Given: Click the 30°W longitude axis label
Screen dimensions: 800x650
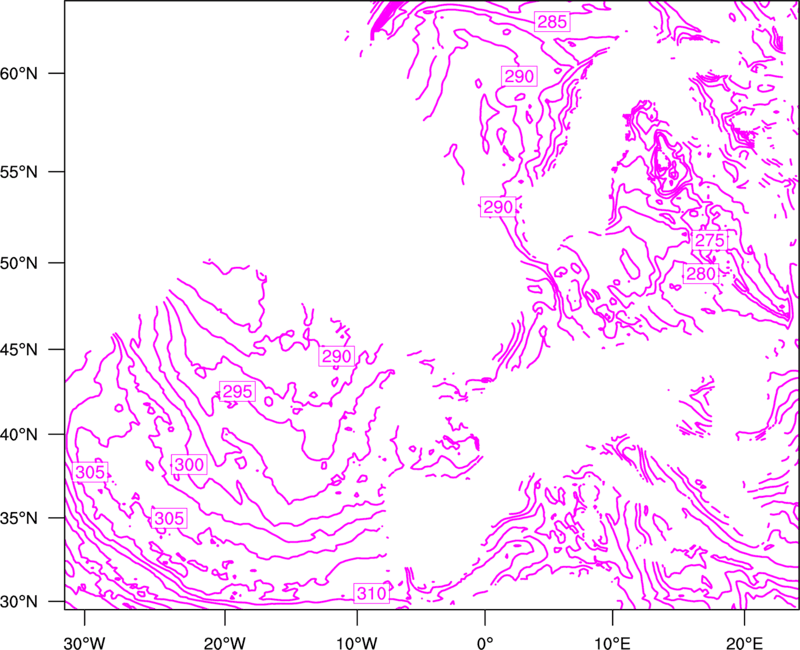Looking at the screenshot, I should coord(85,643).
